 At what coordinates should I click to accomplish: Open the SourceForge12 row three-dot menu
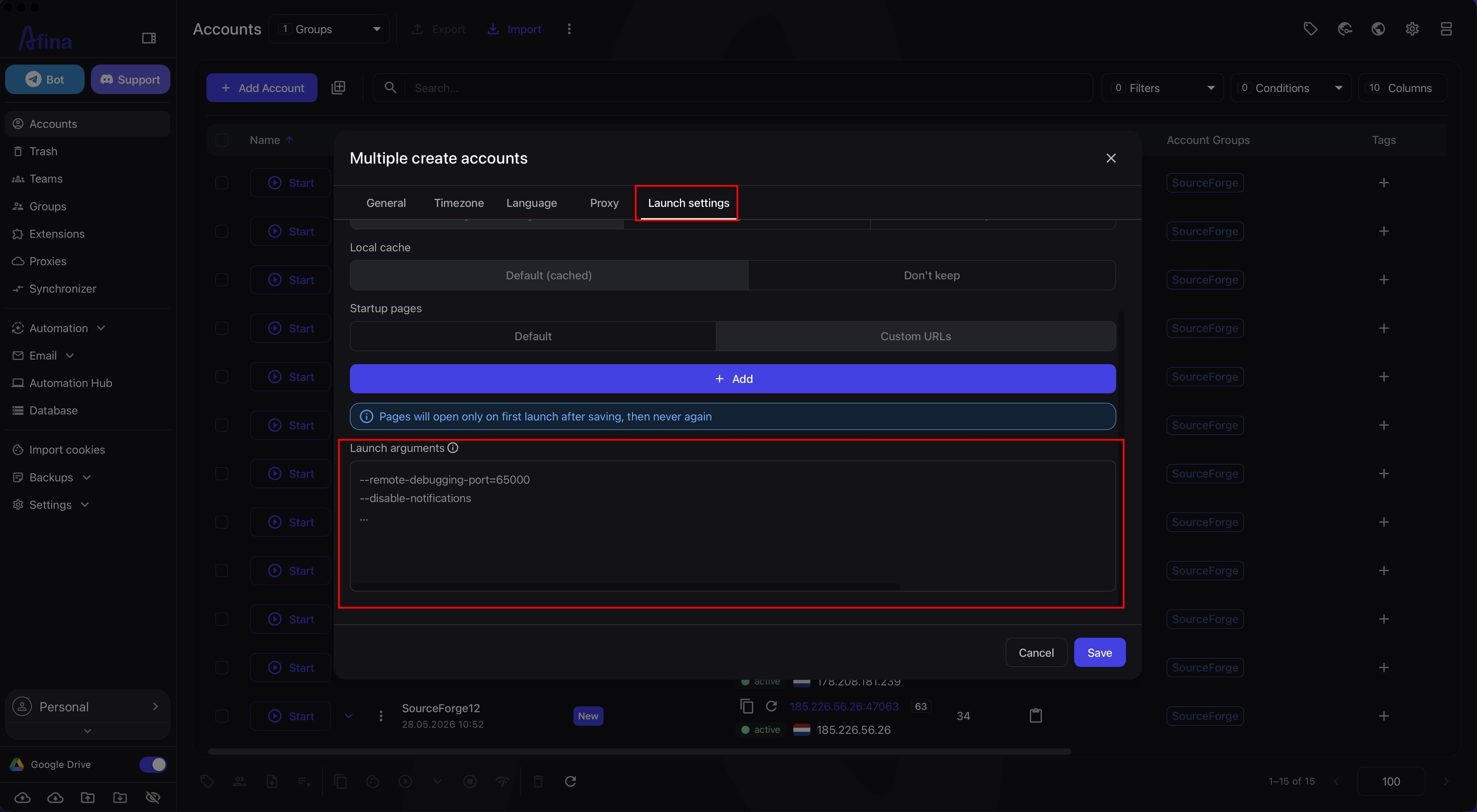tap(381, 716)
